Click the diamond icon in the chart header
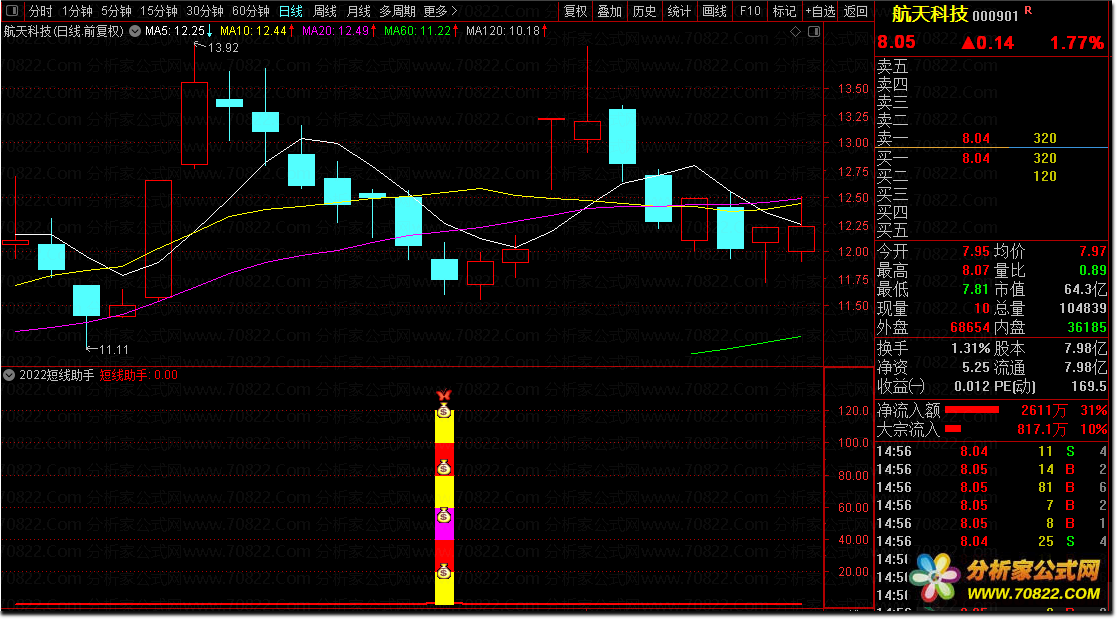Screen dimensions: 1118x619 [796, 31]
